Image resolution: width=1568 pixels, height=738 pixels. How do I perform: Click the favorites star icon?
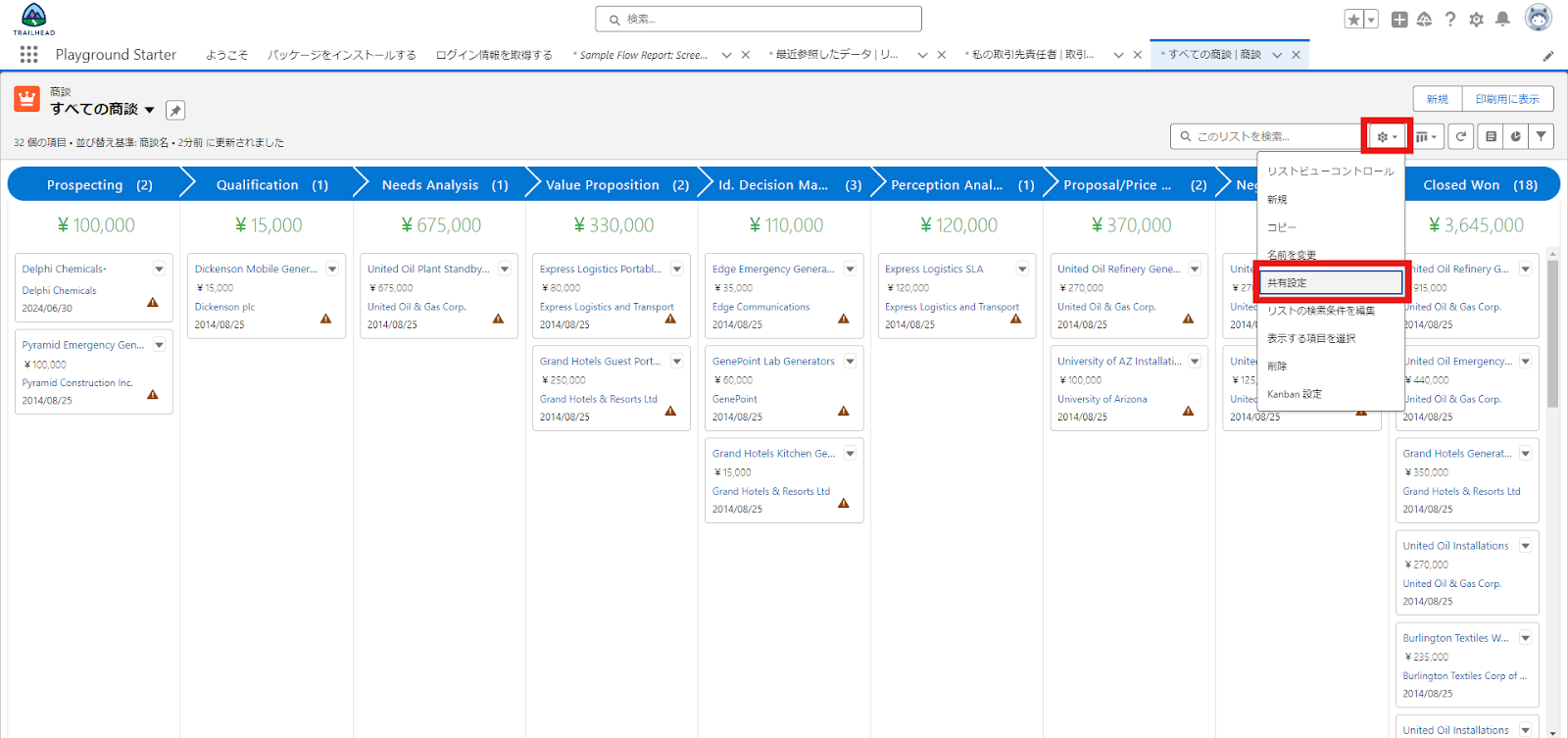(1354, 20)
